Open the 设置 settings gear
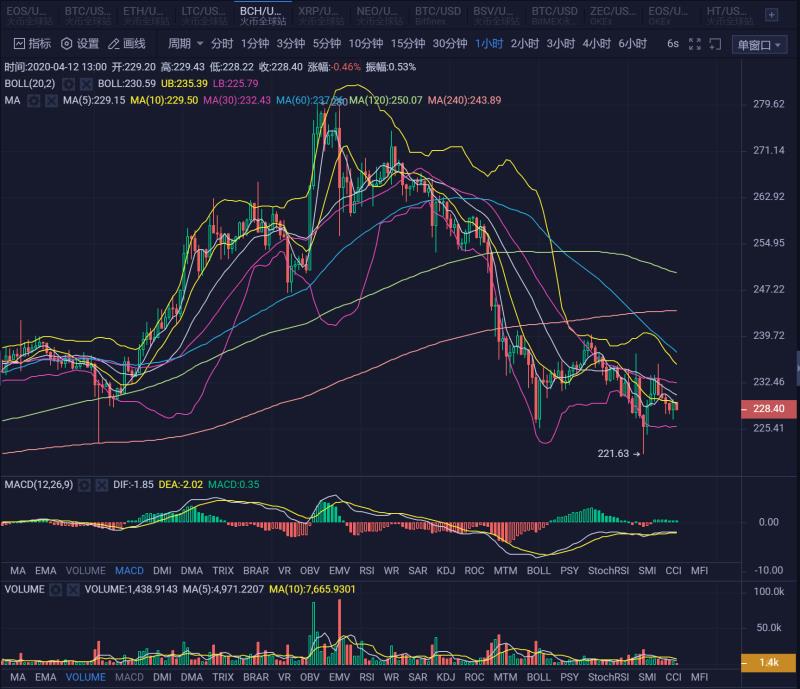Image resolution: width=800 pixels, height=689 pixels. (80, 44)
